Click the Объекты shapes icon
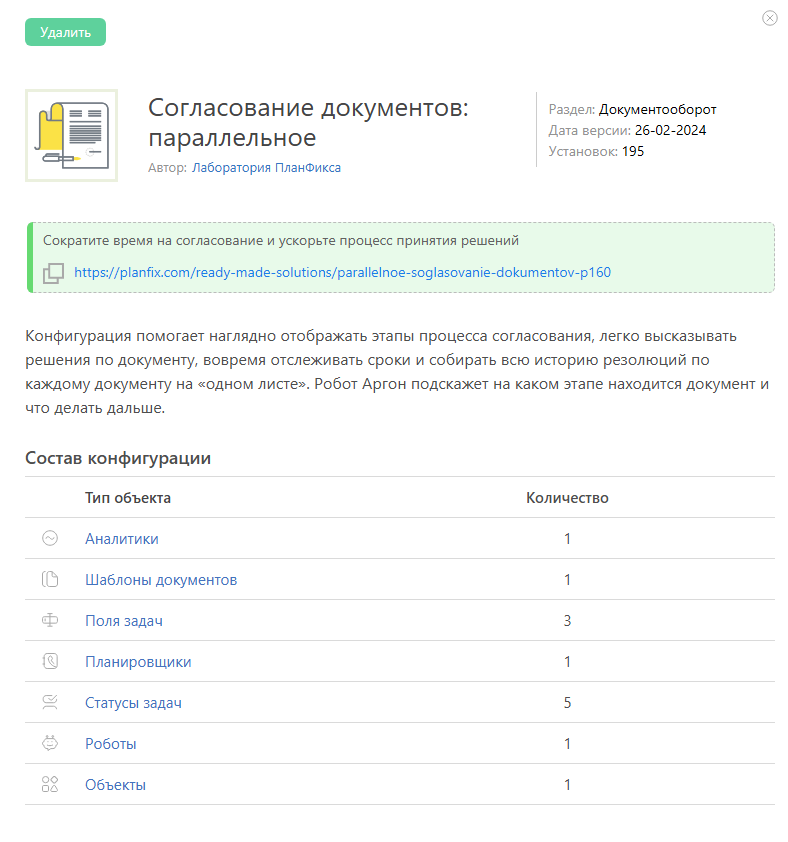 [50, 784]
